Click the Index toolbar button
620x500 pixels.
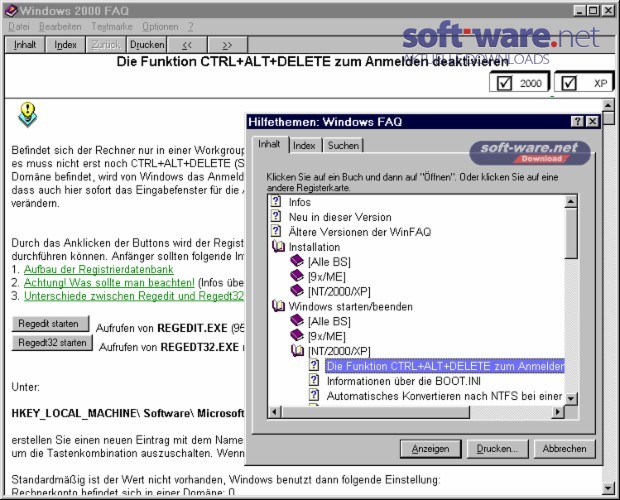click(66, 45)
